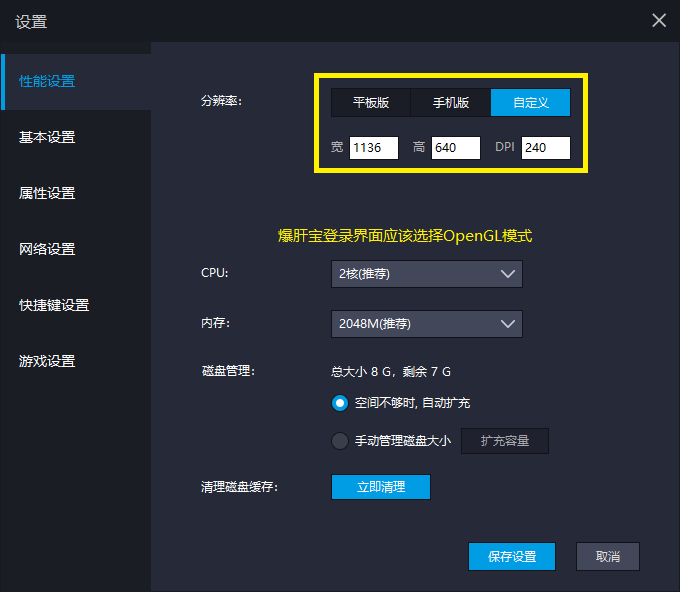Select the 快捷键设置 sidebar item
Viewport: 680px width, 592px height.
coord(54,305)
